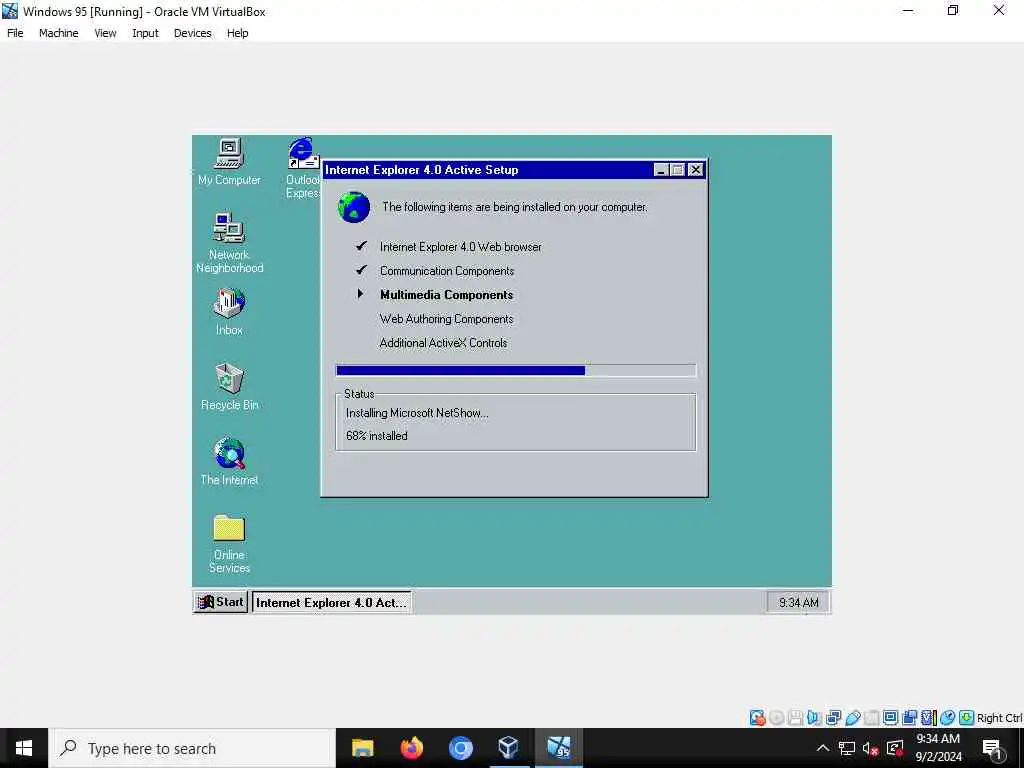Select the Recycle Bin icon

click(229, 387)
